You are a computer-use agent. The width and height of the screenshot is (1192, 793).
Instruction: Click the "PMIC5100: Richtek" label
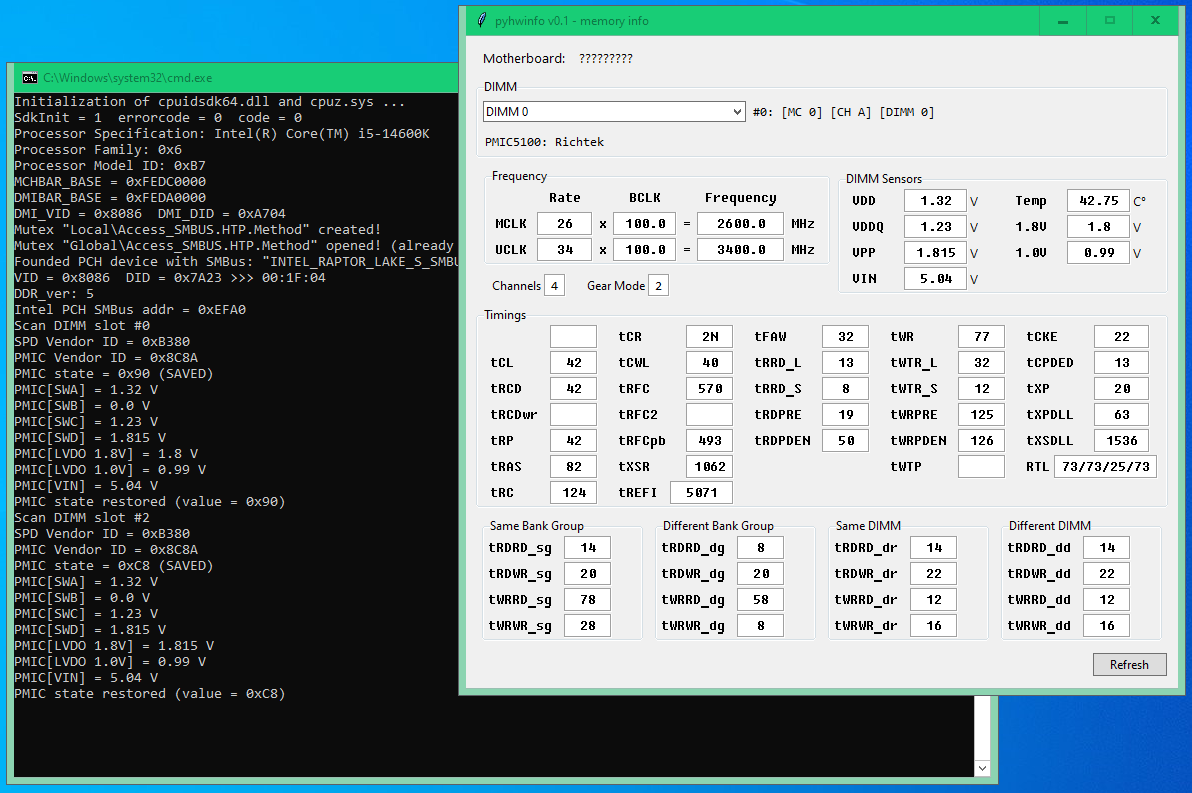tap(544, 142)
